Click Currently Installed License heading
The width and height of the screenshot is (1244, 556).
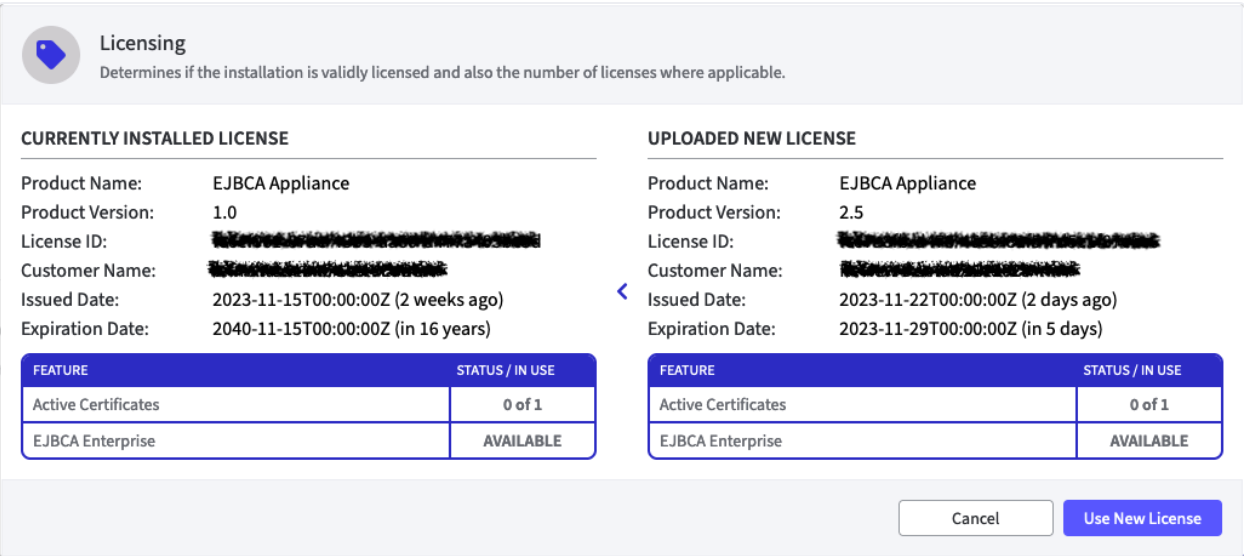pos(155,138)
